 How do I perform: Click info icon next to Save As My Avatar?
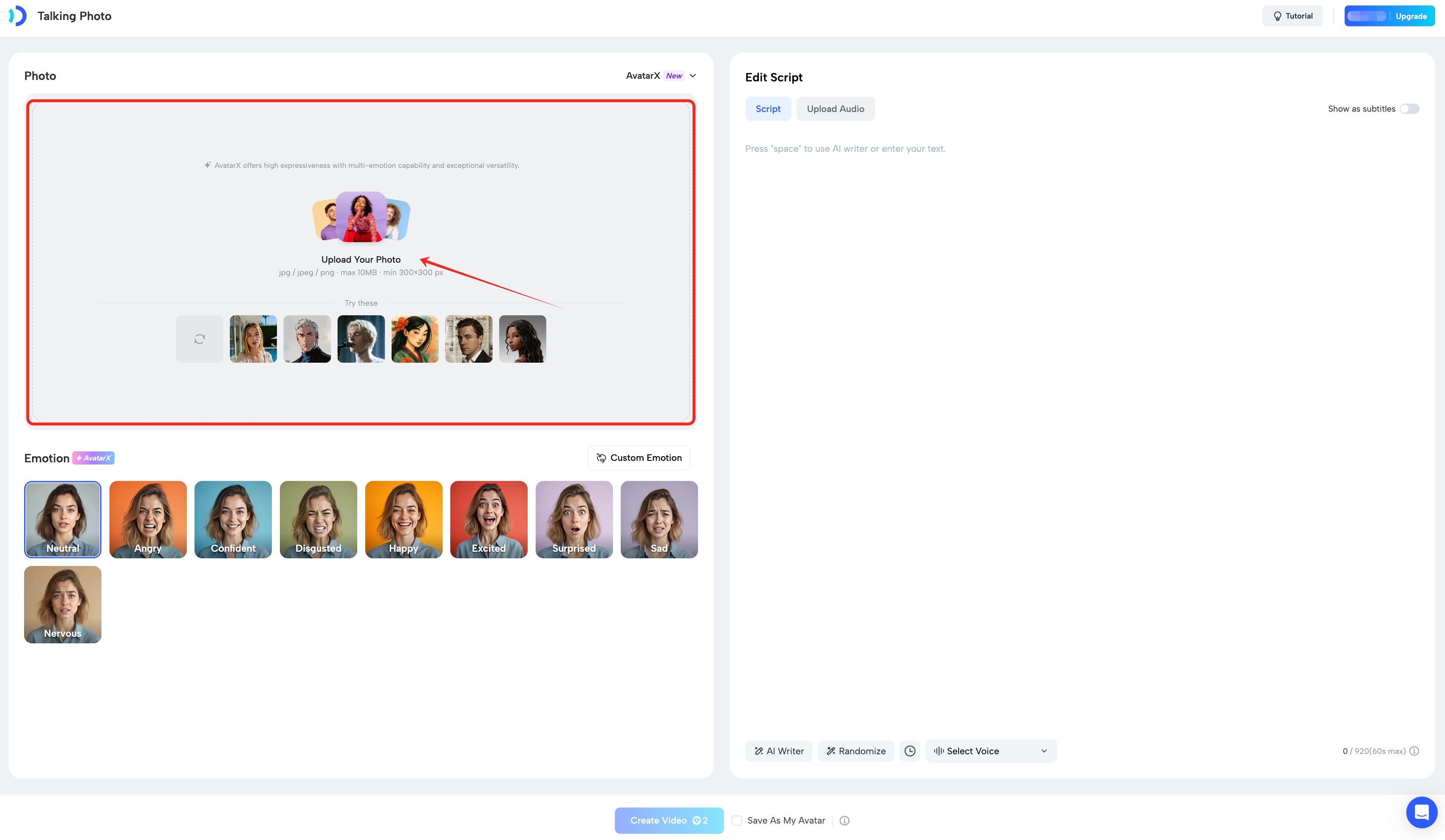[844, 821]
